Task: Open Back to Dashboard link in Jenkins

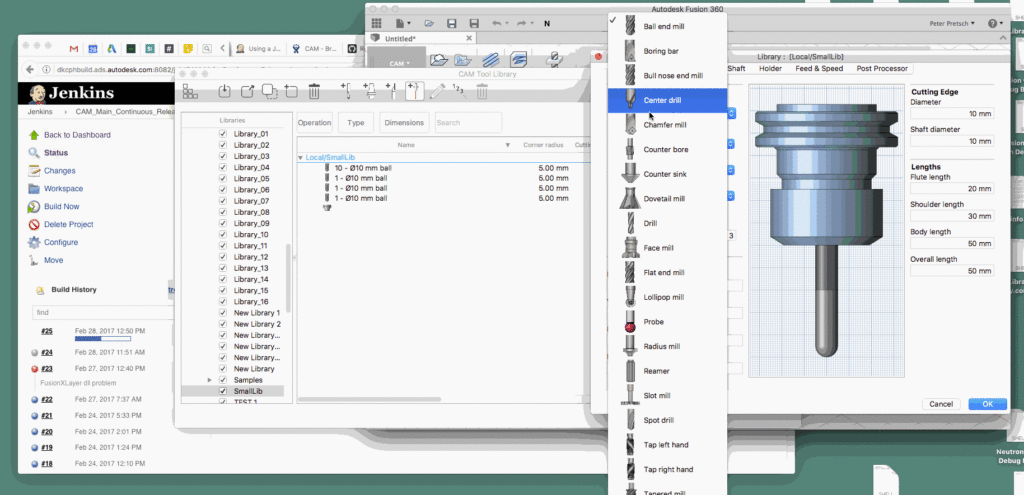Action: [77, 135]
